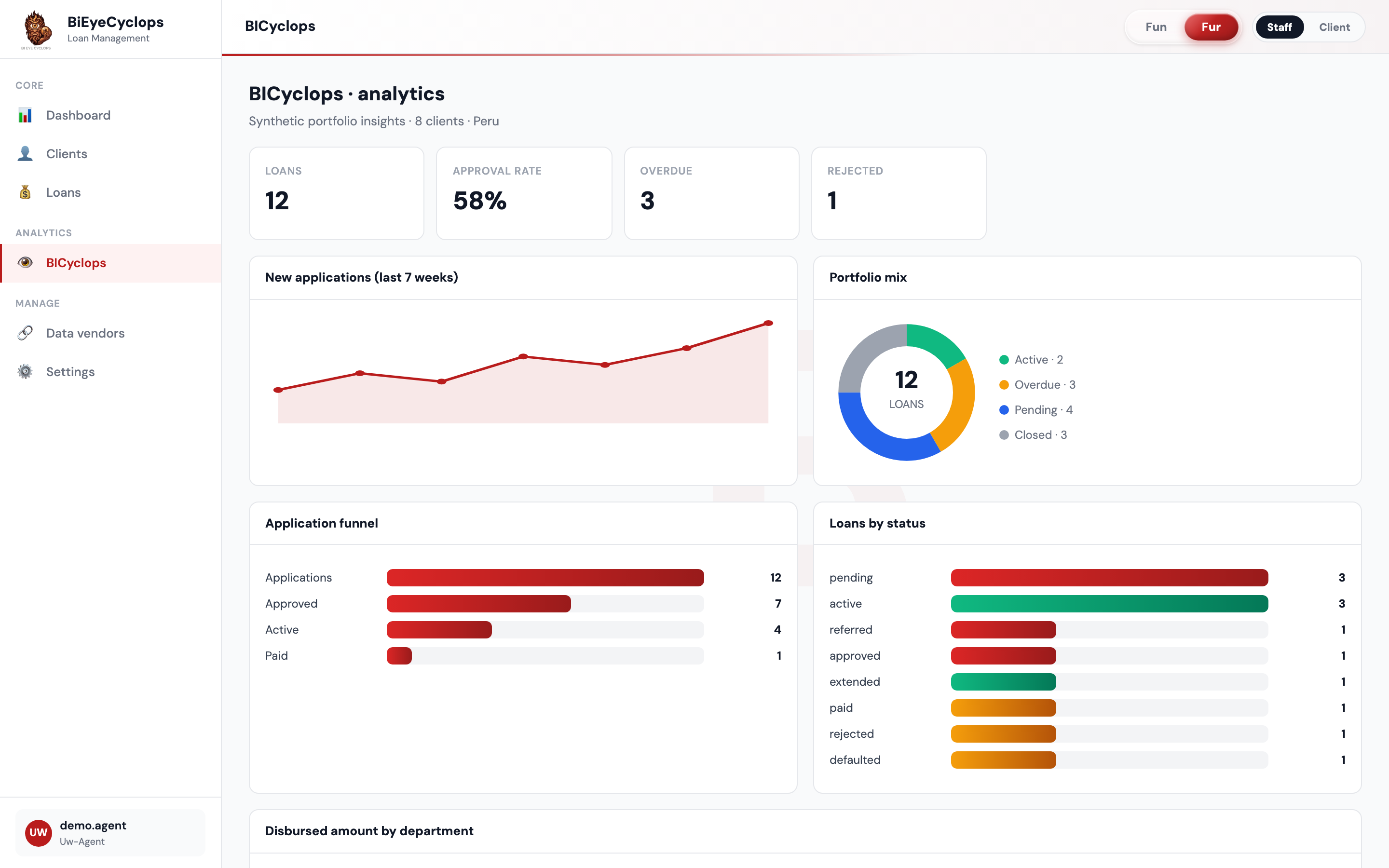Click the rejected status bar
Image resolution: width=1389 pixels, height=868 pixels.
point(1003,733)
